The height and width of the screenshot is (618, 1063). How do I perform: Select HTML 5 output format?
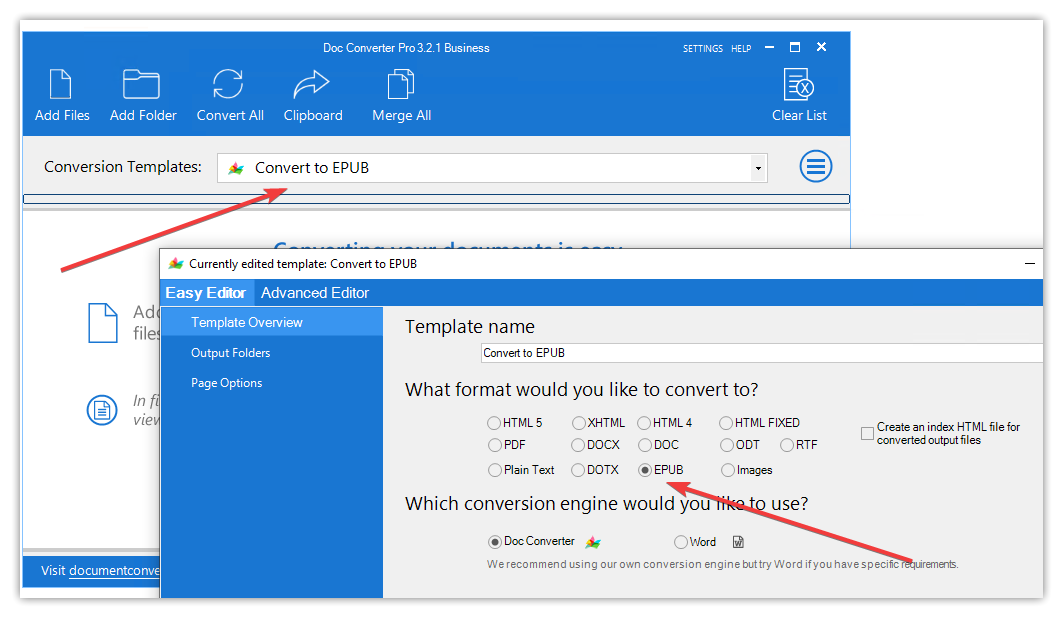click(494, 423)
